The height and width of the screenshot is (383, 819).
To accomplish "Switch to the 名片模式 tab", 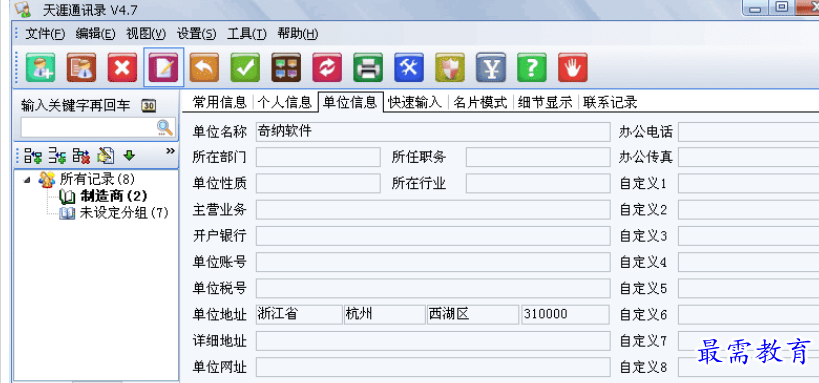I will click(481, 102).
